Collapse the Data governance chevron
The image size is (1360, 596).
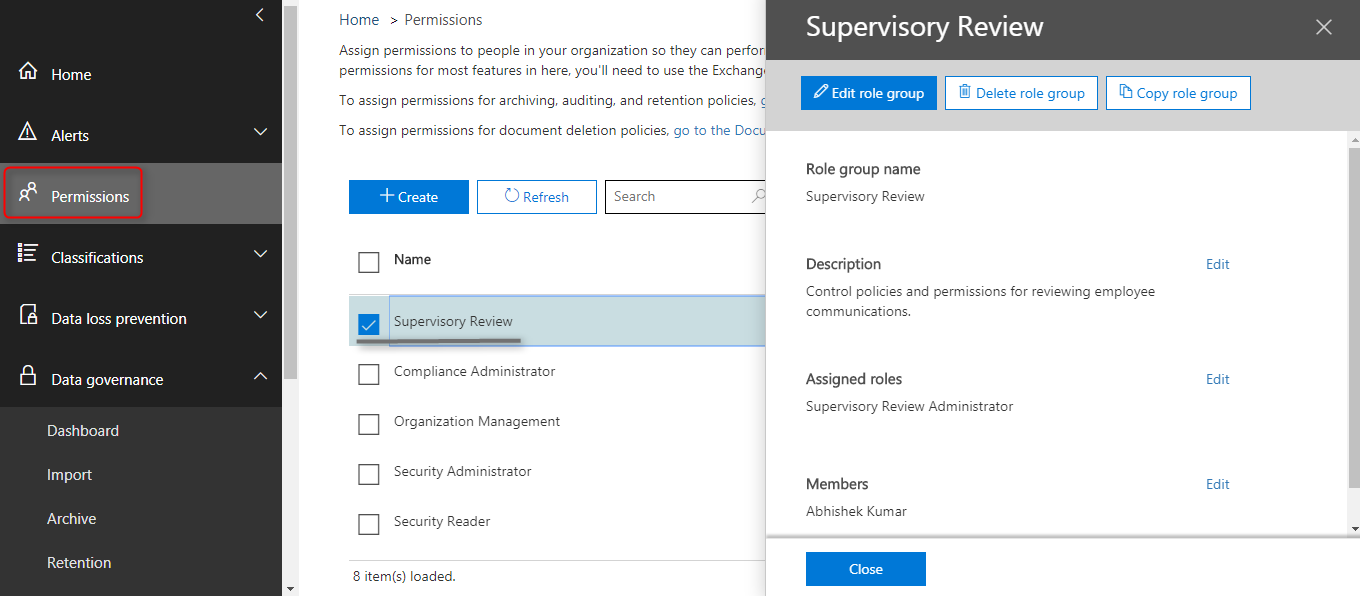[260, 376]
